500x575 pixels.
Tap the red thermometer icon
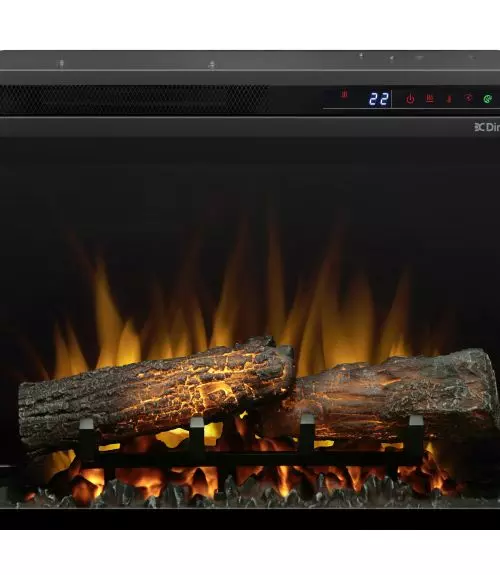click(x=449, y=99)
